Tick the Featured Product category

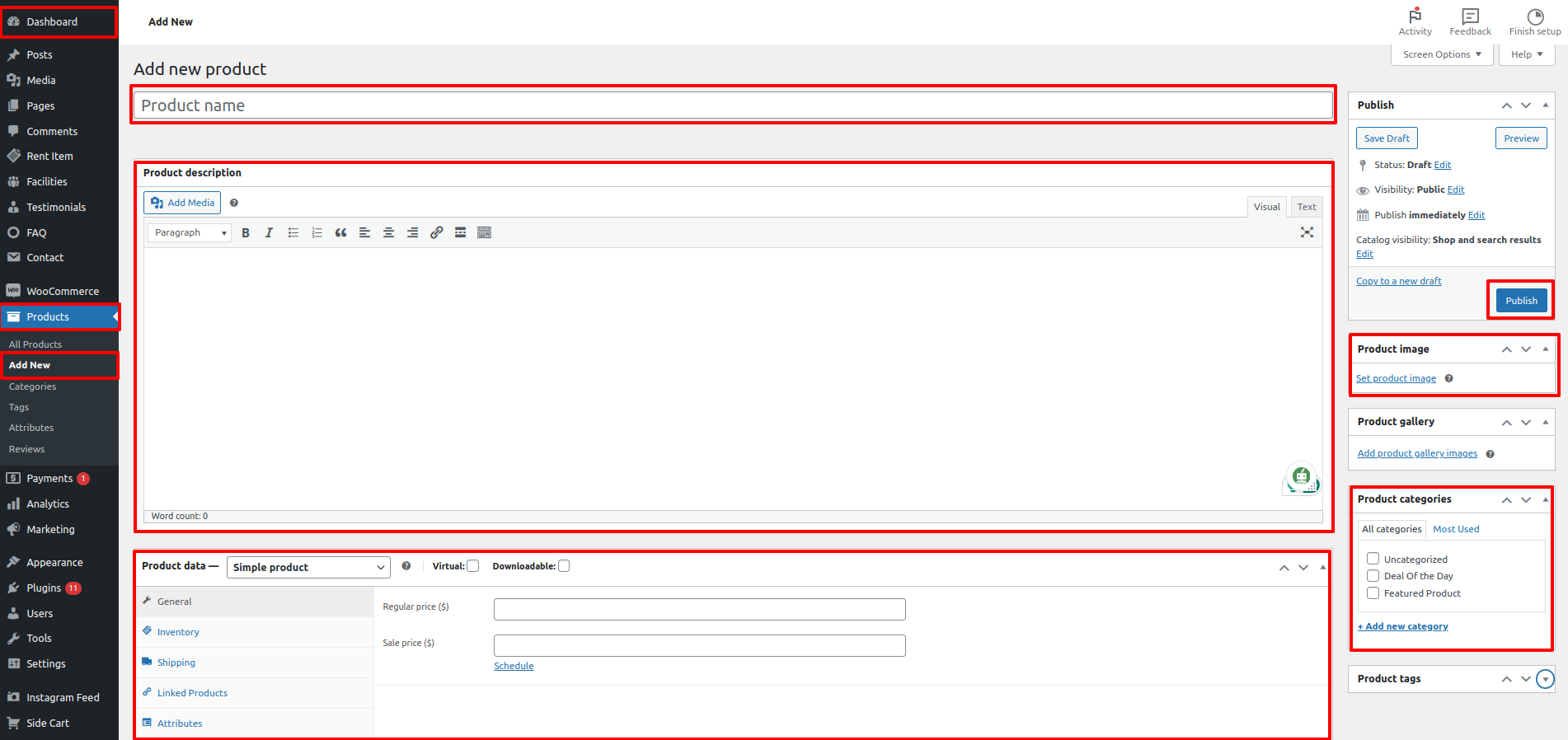click(1373, 593)
